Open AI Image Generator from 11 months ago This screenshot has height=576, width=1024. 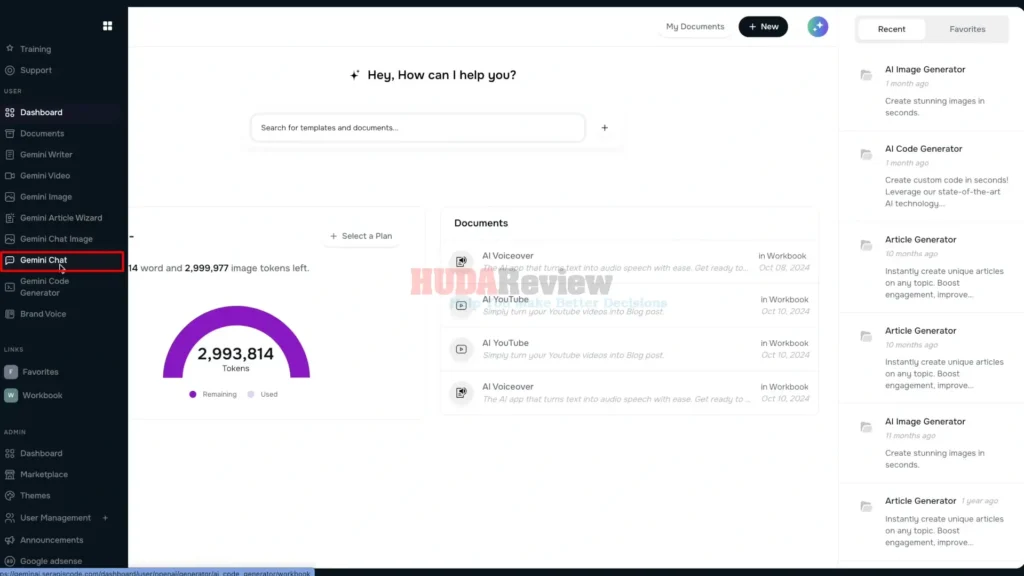pyautogui.click(x=931, y=443)
